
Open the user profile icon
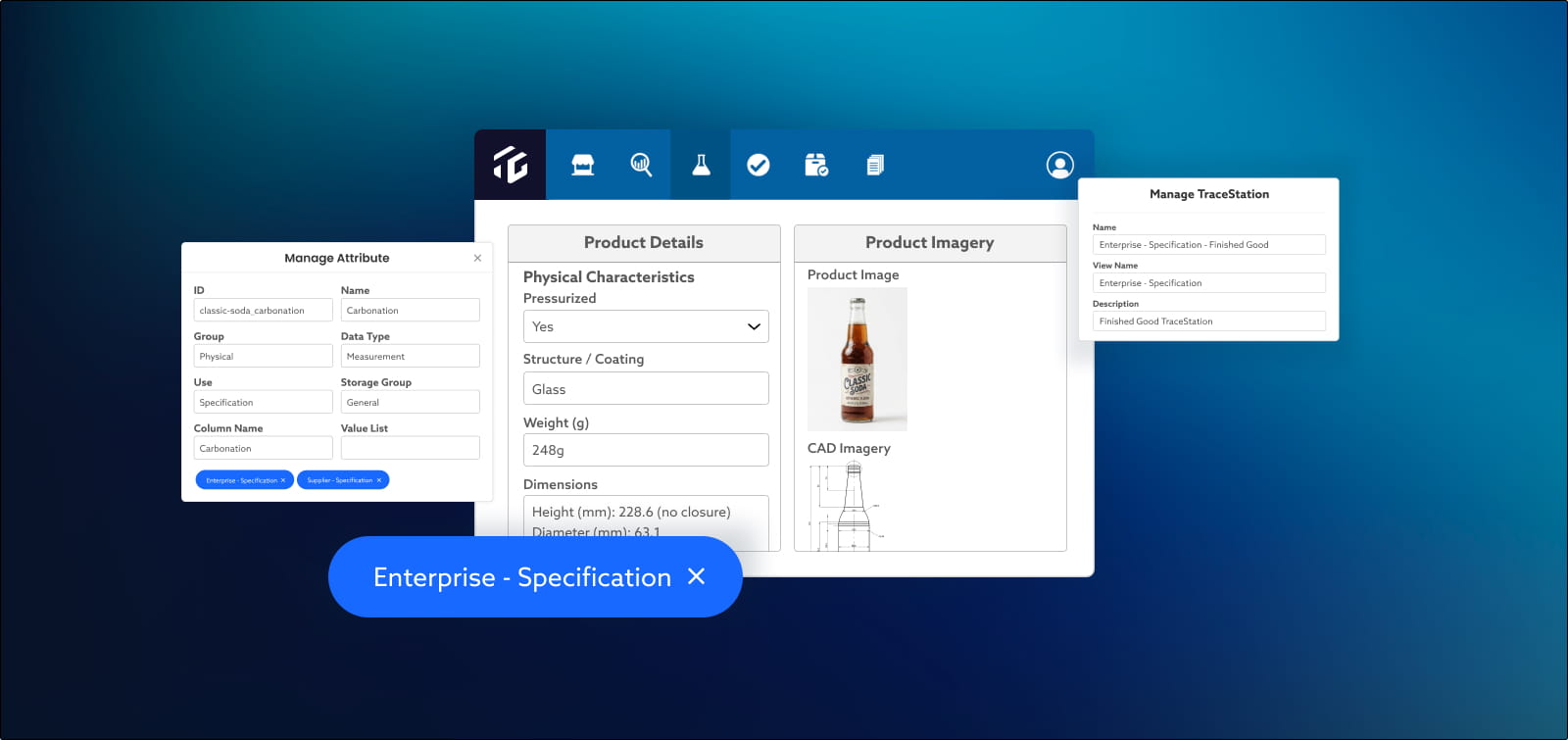(x=1059, y=165)
